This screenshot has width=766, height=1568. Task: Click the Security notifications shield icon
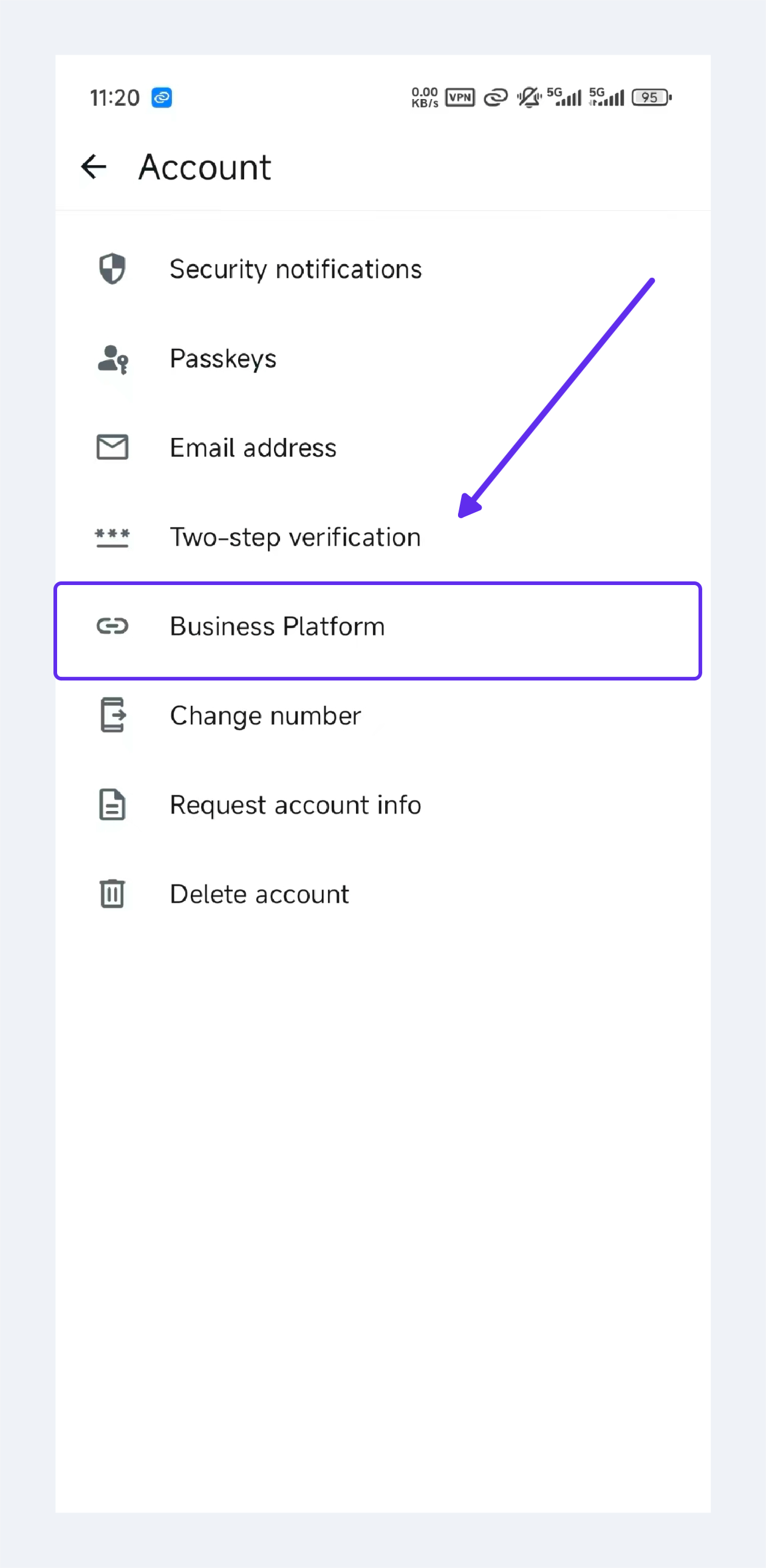pos(112,269)
